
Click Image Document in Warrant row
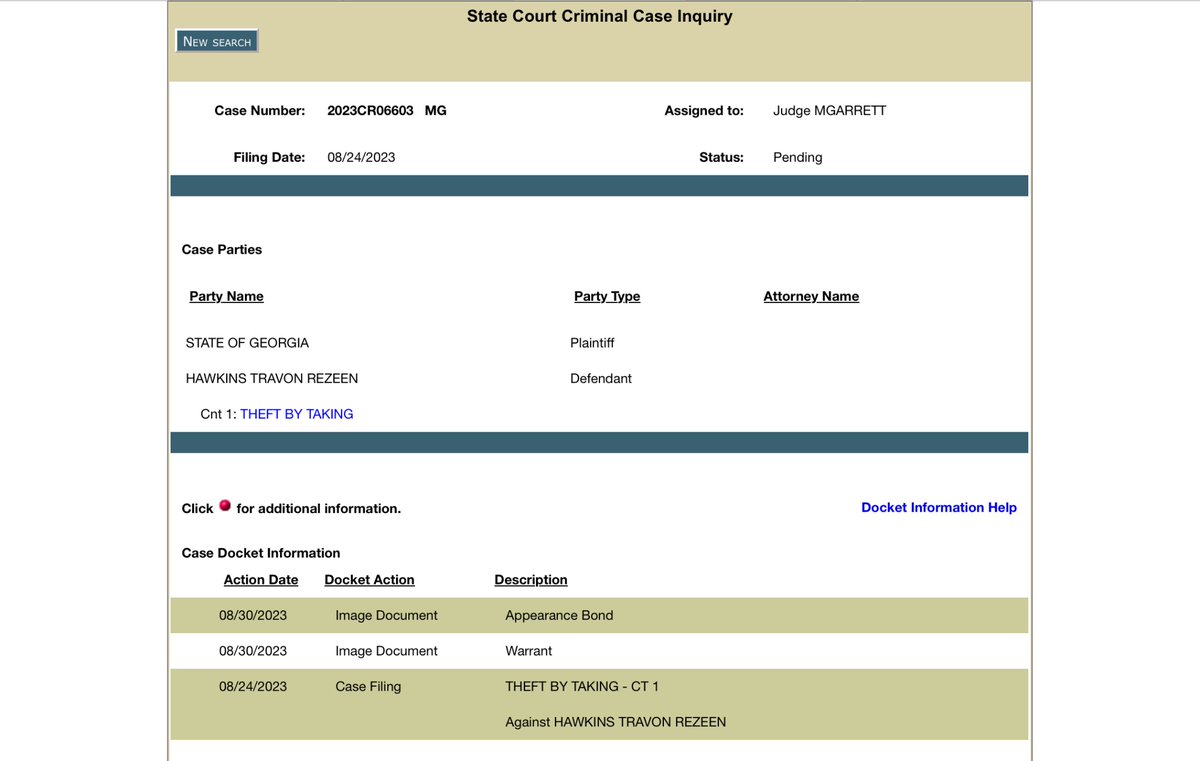386,651
